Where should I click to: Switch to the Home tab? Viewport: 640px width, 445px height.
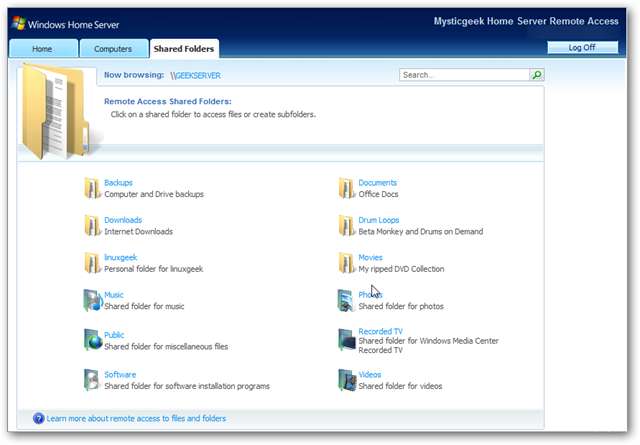click(42, 48)
